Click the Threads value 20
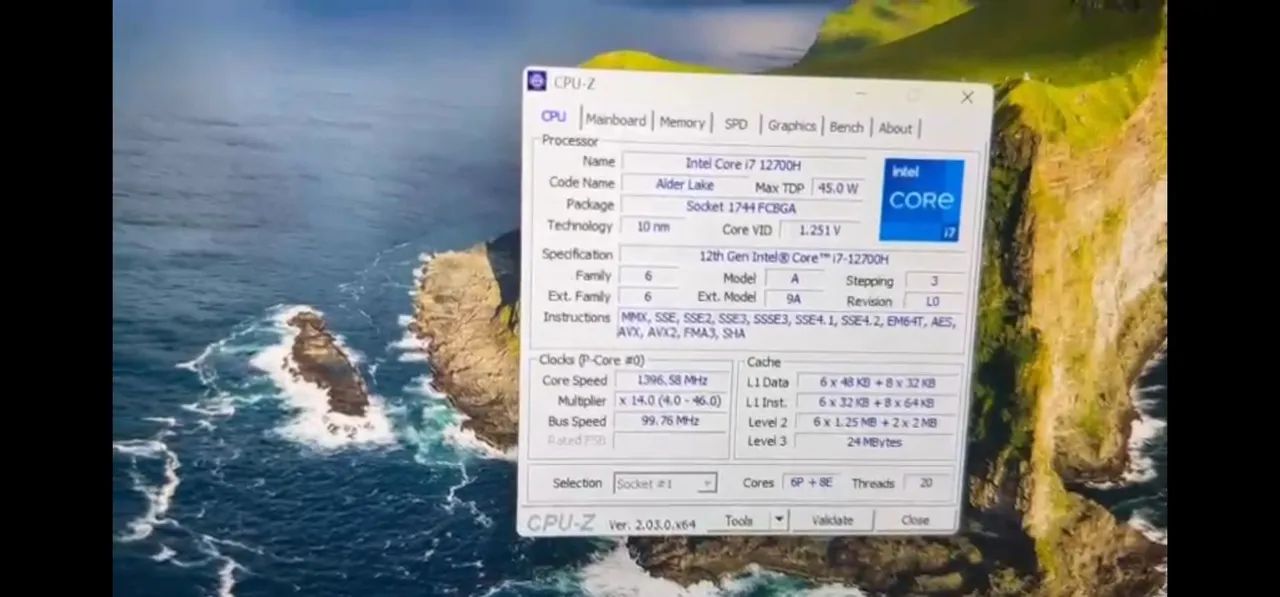This screenshot has height=597, width=1280. (926, 483)
